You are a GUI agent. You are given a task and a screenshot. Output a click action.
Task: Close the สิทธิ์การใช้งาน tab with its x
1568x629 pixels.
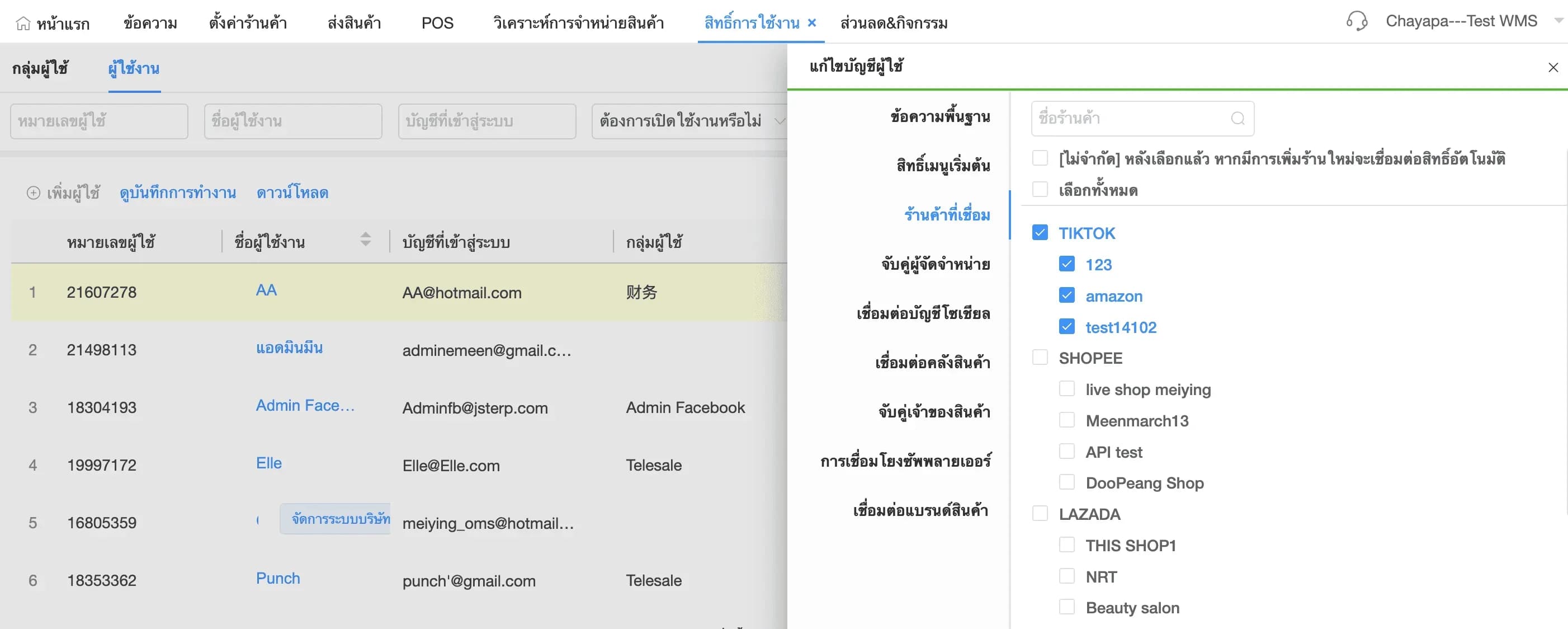coord(811,23)
